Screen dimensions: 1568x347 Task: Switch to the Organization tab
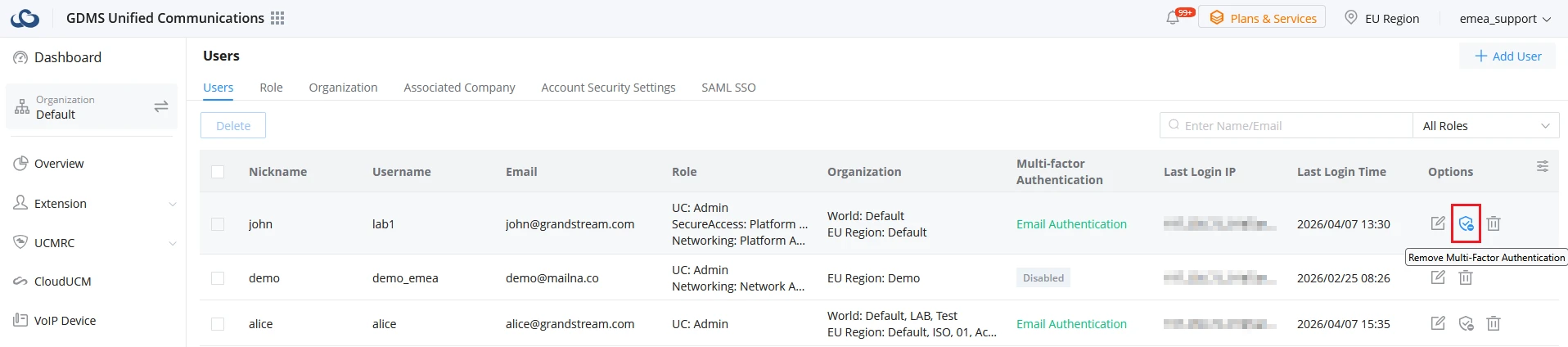pos(343,88)
